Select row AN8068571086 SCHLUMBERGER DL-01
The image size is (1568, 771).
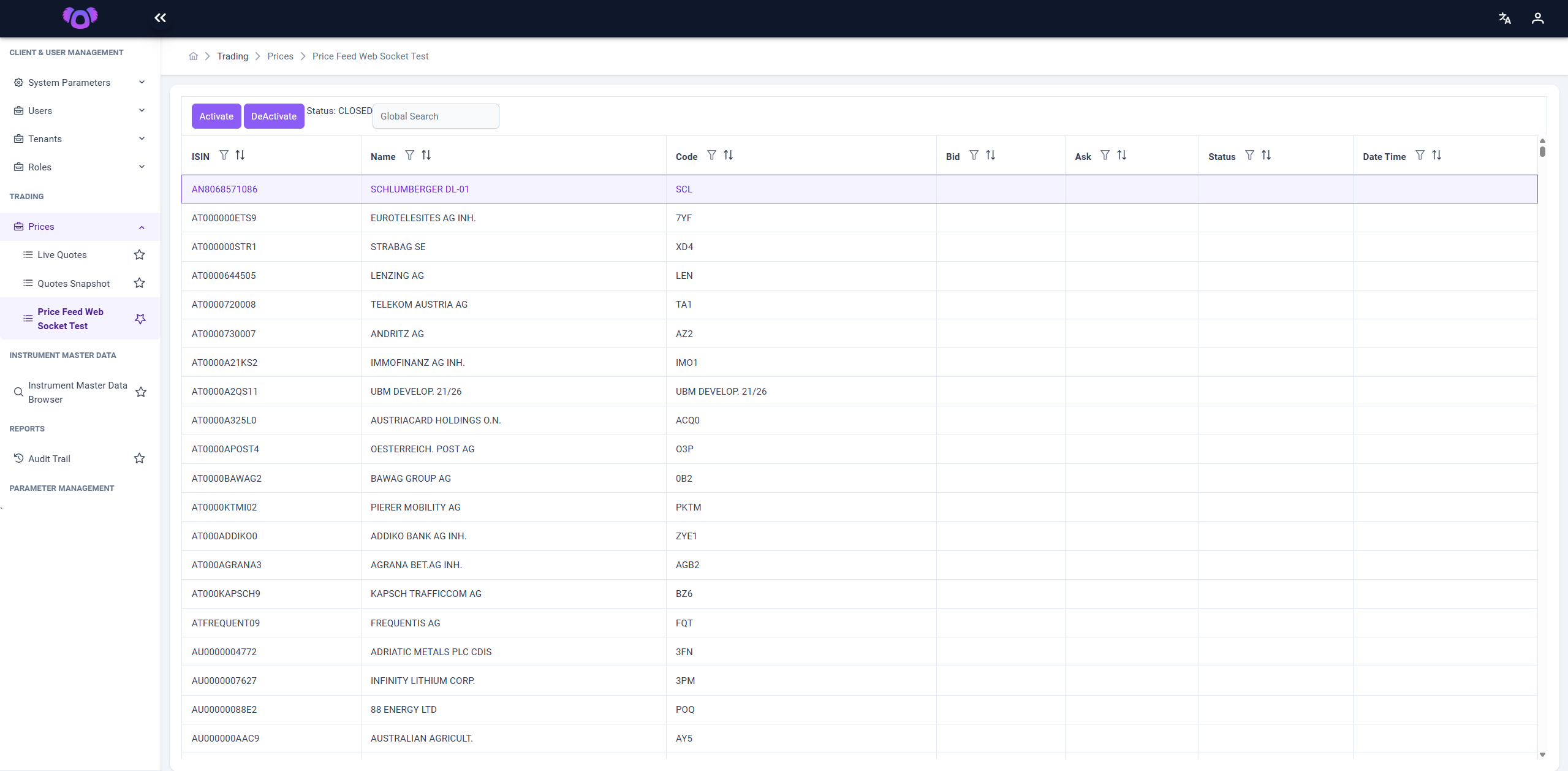point(859,189)
